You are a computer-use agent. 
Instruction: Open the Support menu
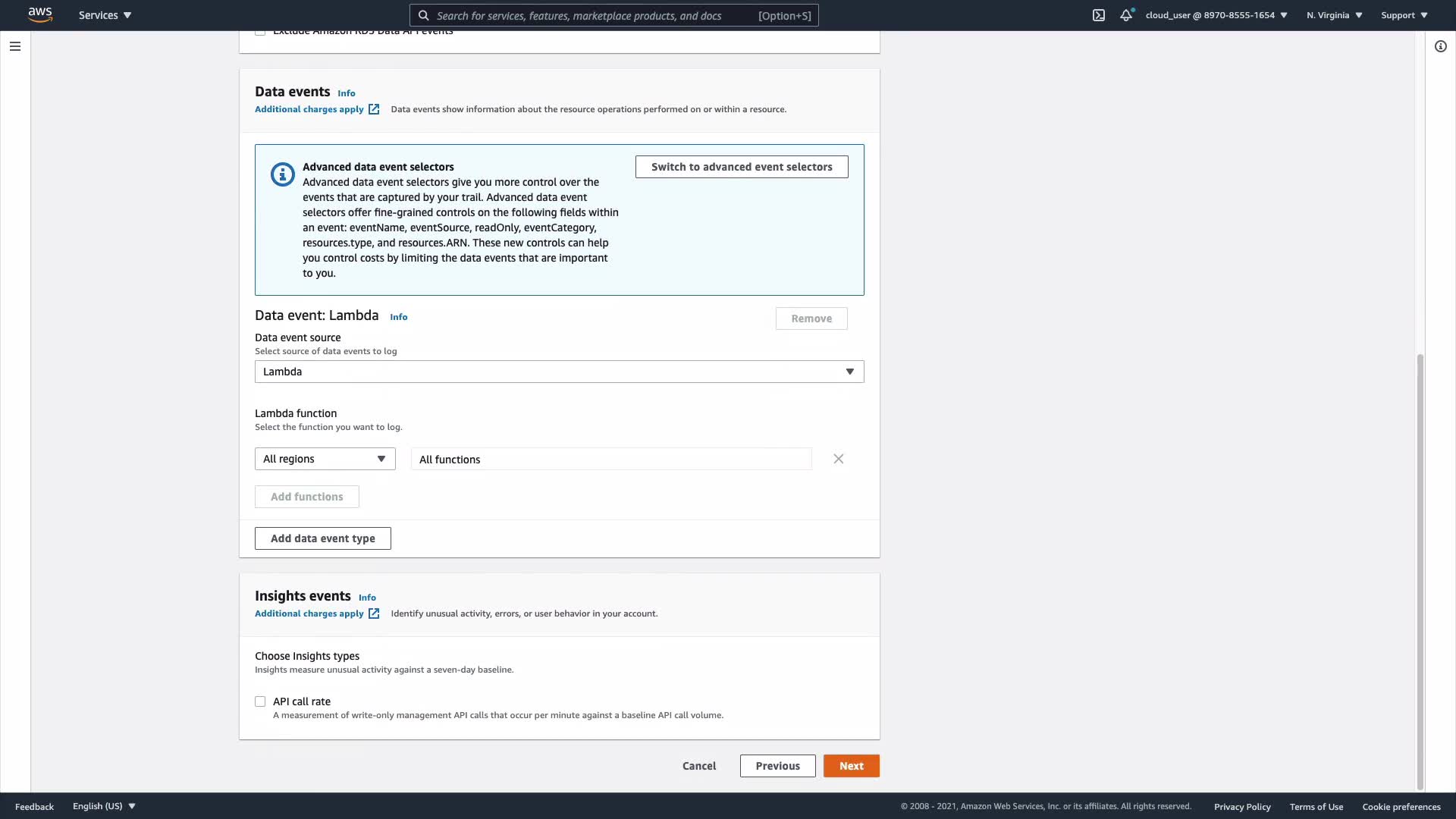(1404, 15)
